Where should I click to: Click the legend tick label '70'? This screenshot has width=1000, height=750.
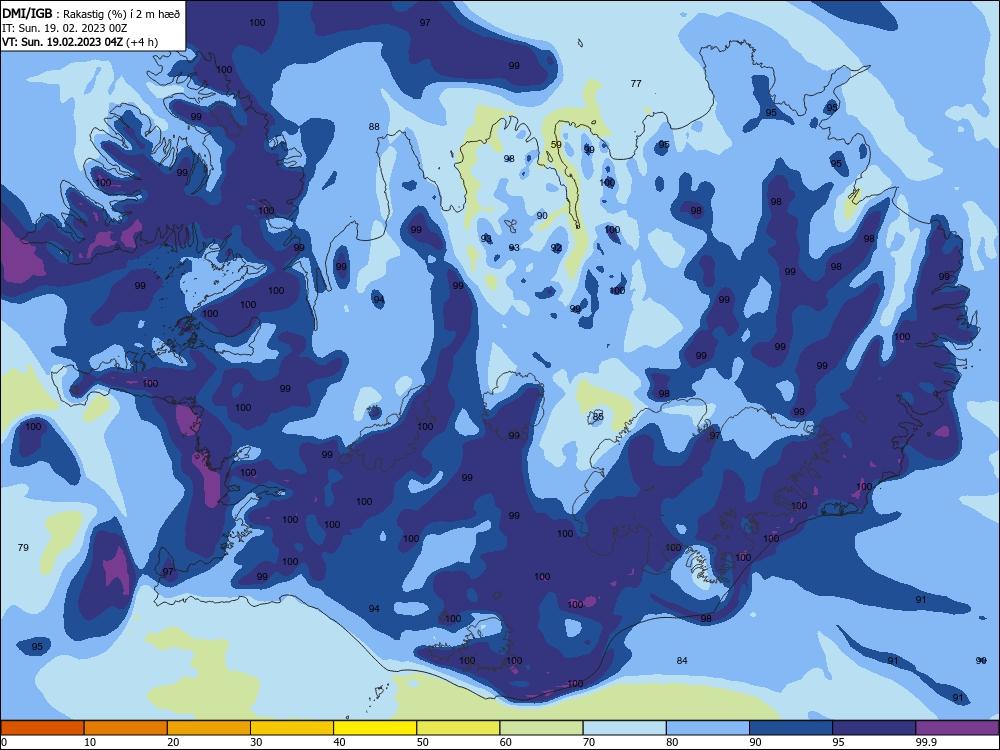(x=589, y=742)
